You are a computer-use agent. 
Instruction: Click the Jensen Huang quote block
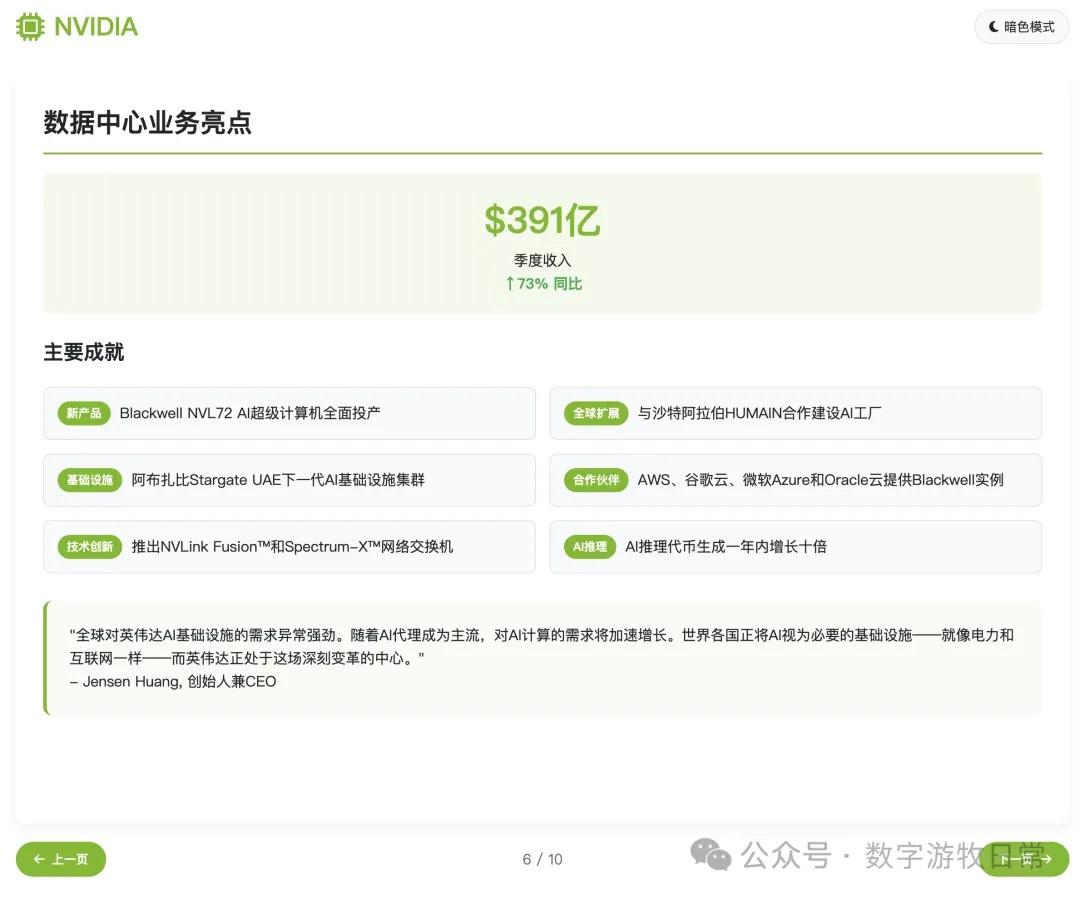coord(543,657)
